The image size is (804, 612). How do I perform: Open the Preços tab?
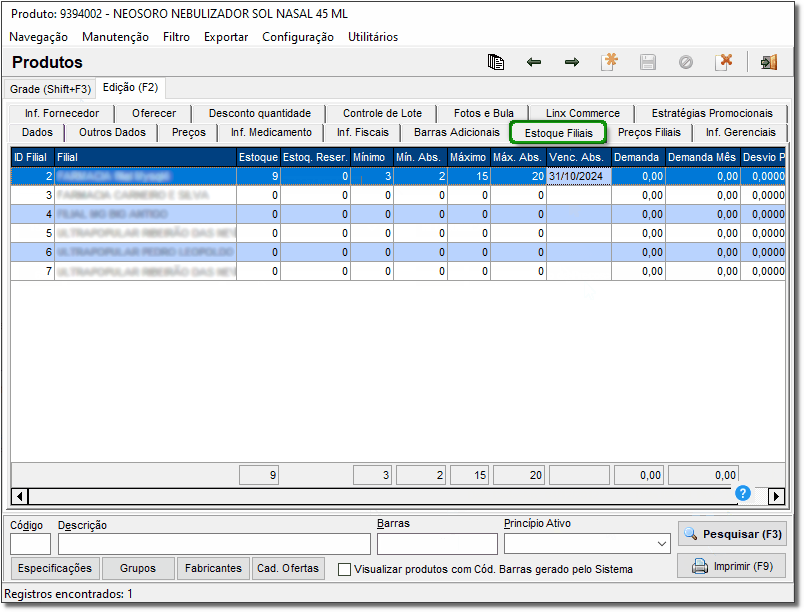click(189, 132)
